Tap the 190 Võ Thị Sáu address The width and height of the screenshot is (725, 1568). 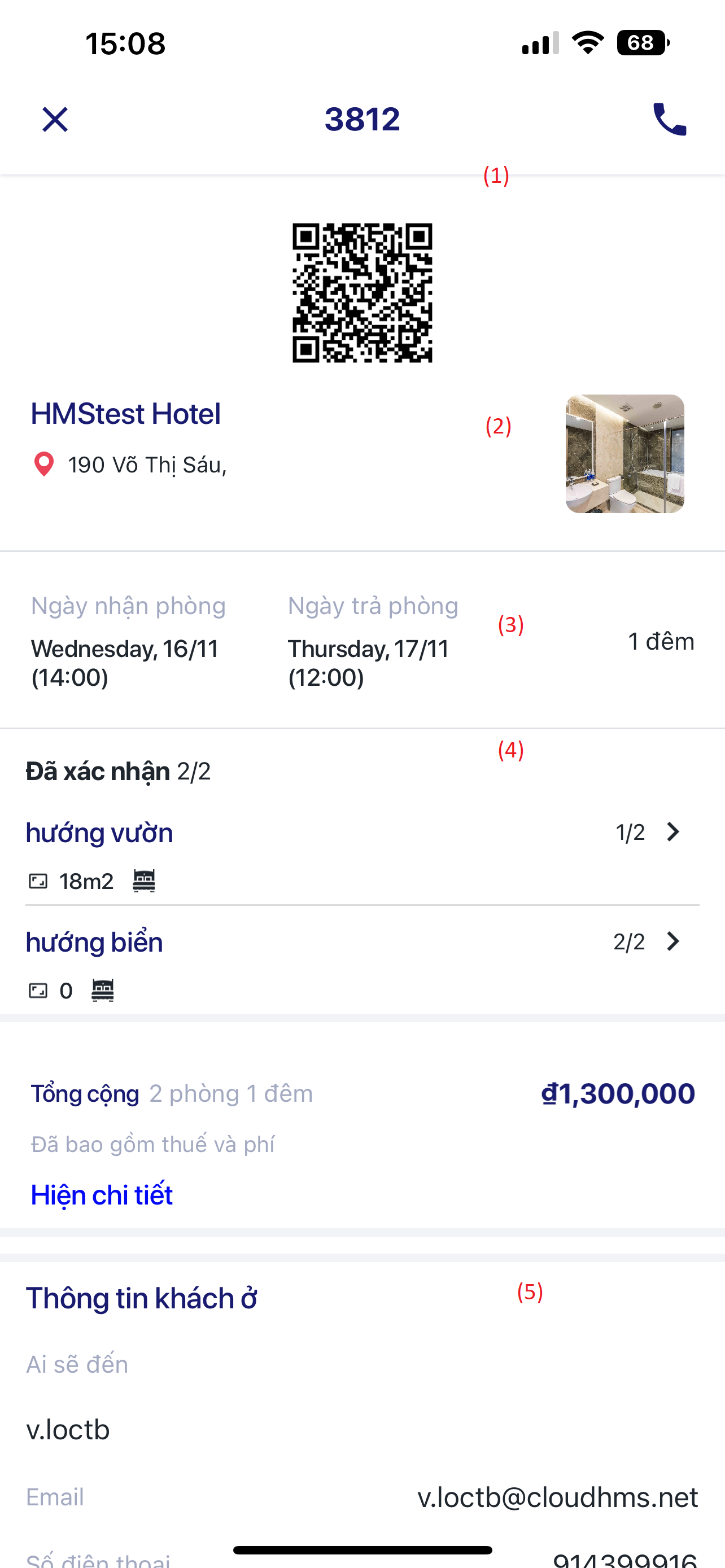pos(147,465)
